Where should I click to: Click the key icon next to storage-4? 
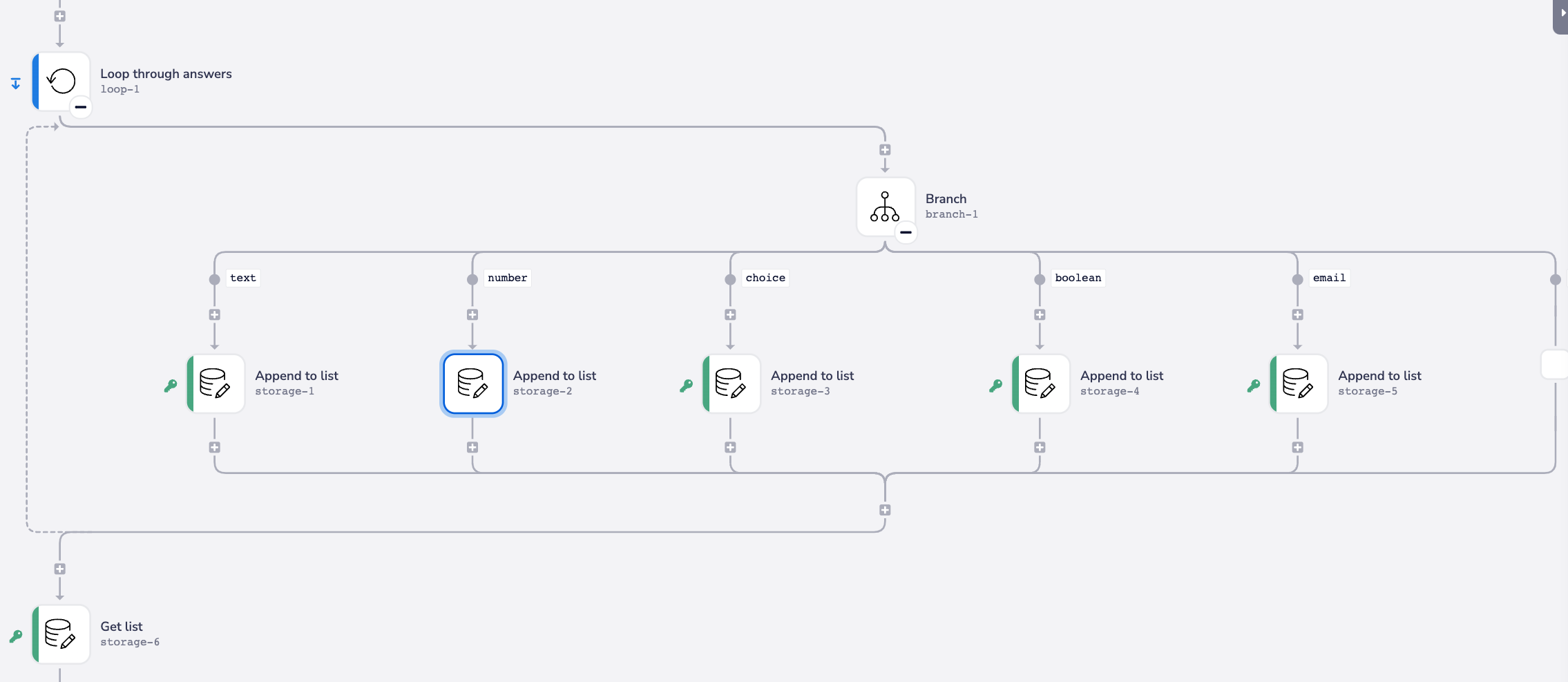pos(995,385)
